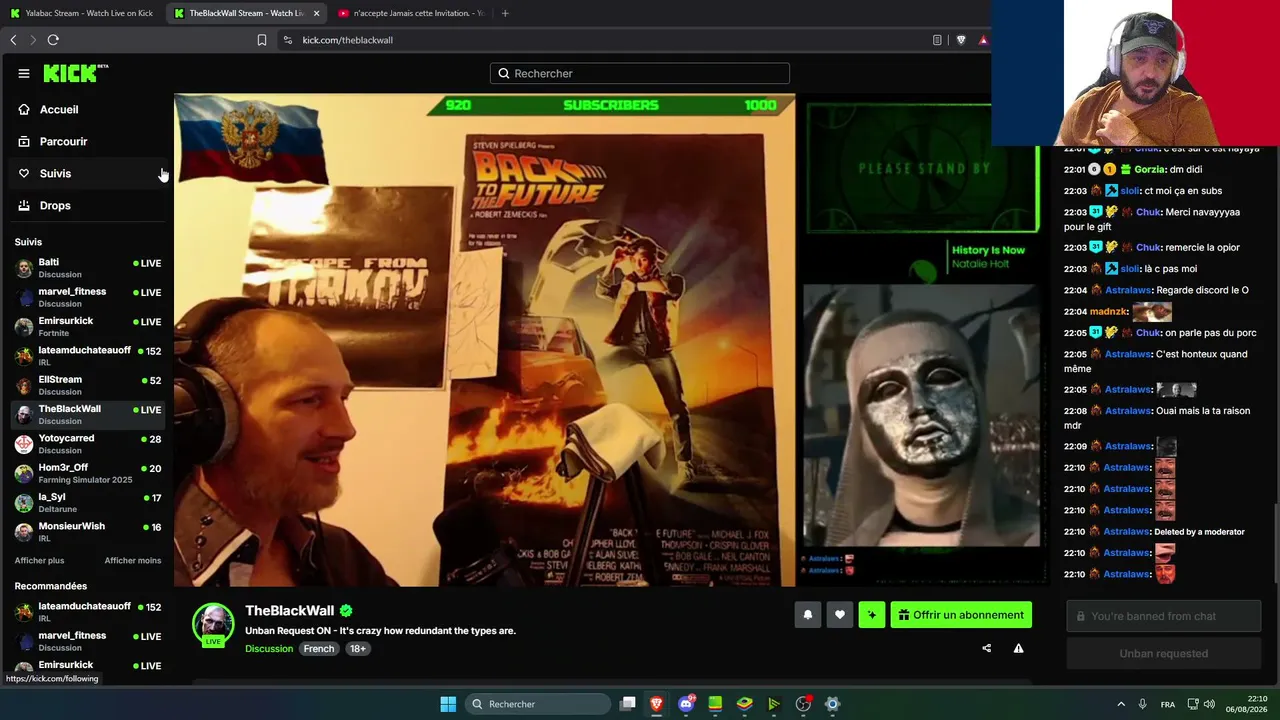1280x720 pixels.
Task: Open Parcourir in the sidebar
Action: coord(86,142)
